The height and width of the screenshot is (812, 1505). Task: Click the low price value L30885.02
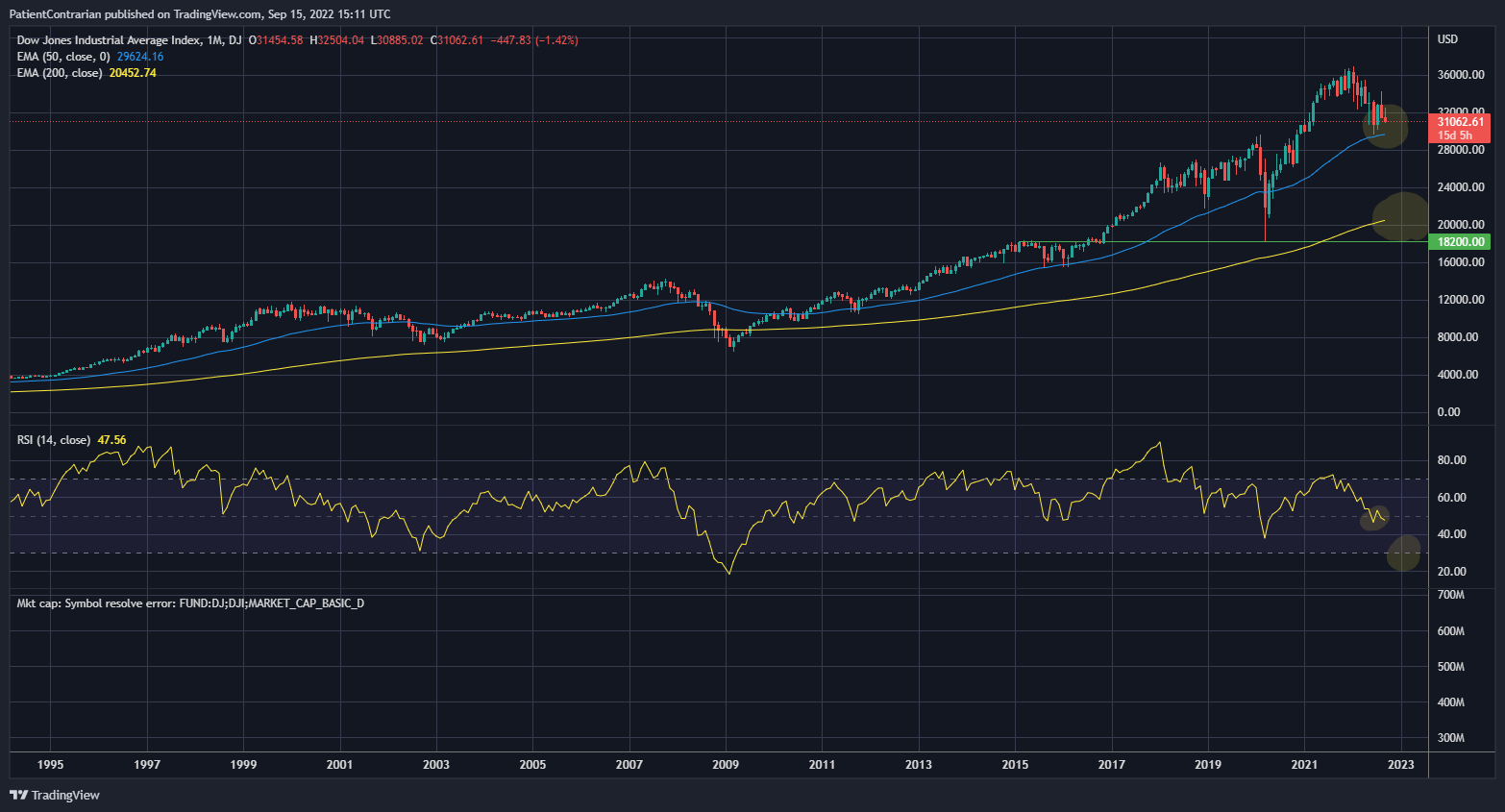pos(397,40)
